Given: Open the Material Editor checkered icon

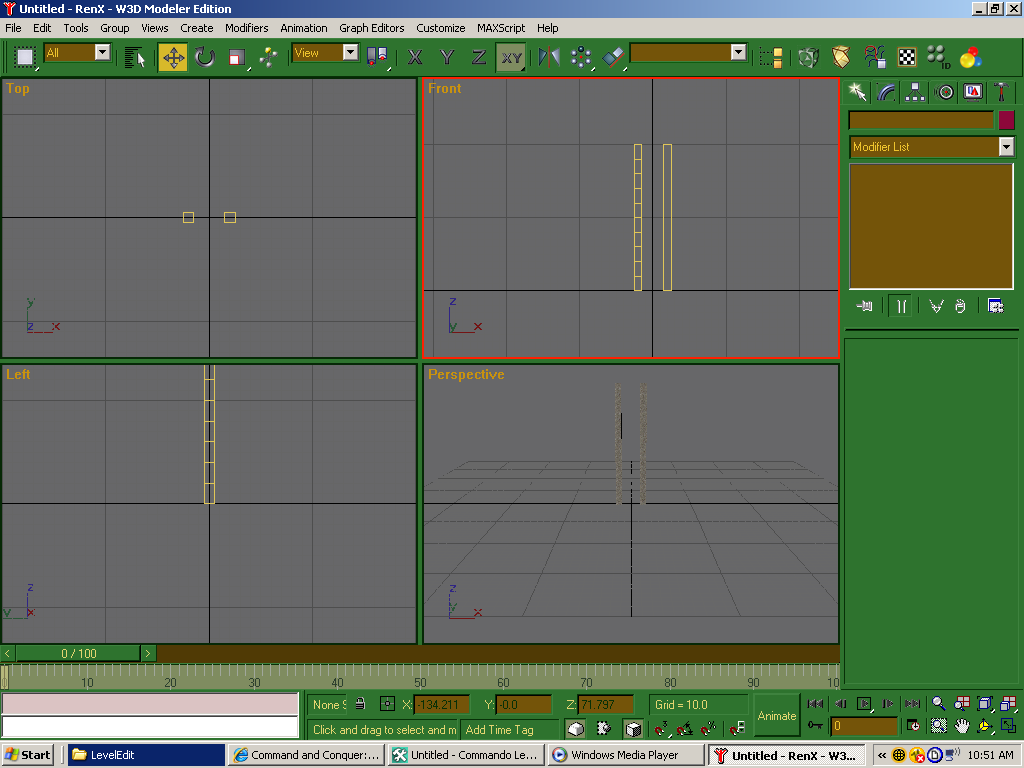Looking at the screenshot, I should tap(907, 57).
